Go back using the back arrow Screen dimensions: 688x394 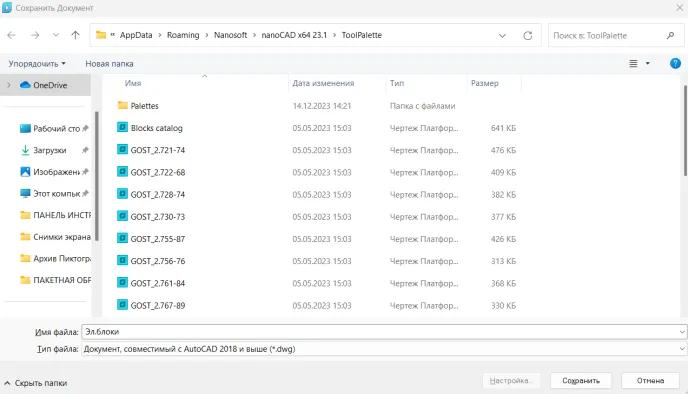tap(11, 35)
